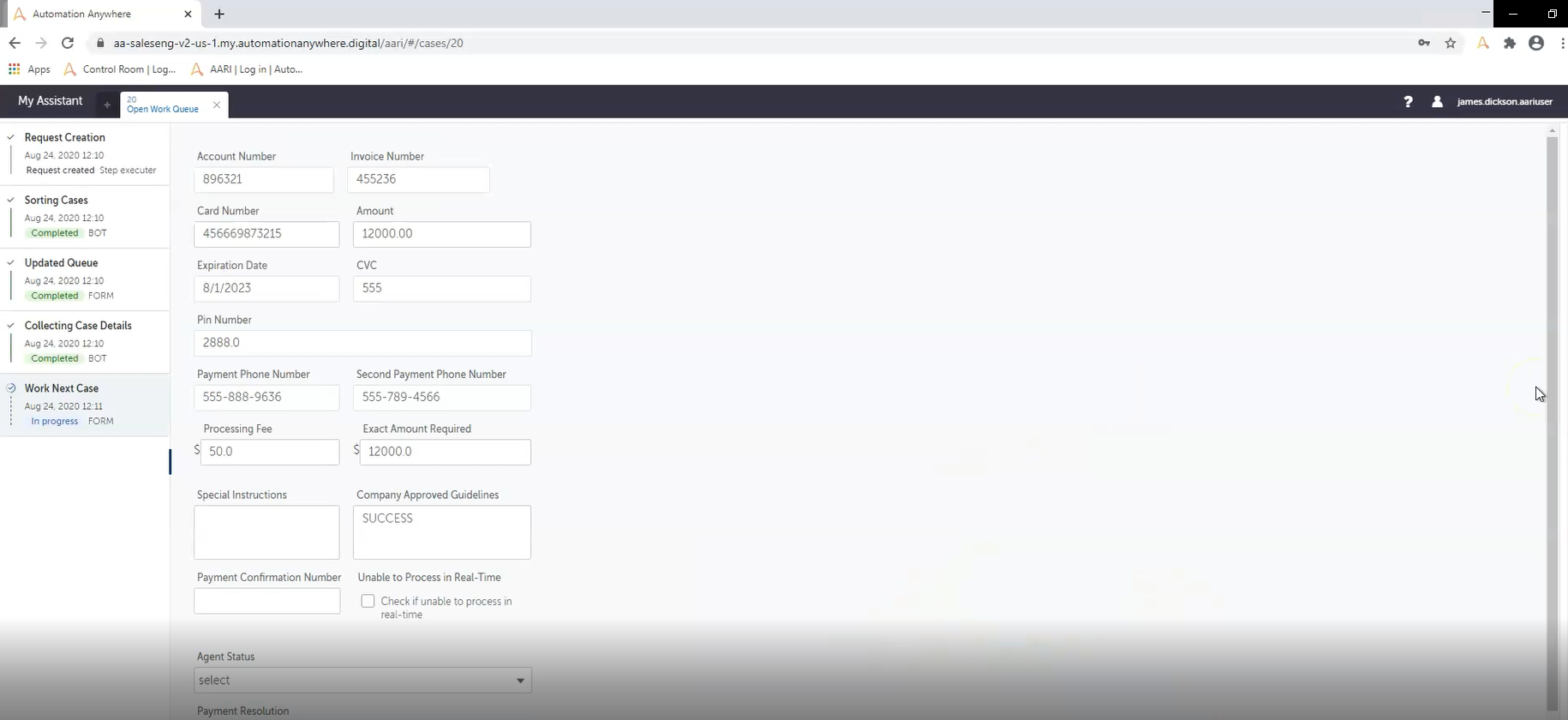
Task: Click the Company Approved Guidelines text area
Action: click(x=442, y=532)
